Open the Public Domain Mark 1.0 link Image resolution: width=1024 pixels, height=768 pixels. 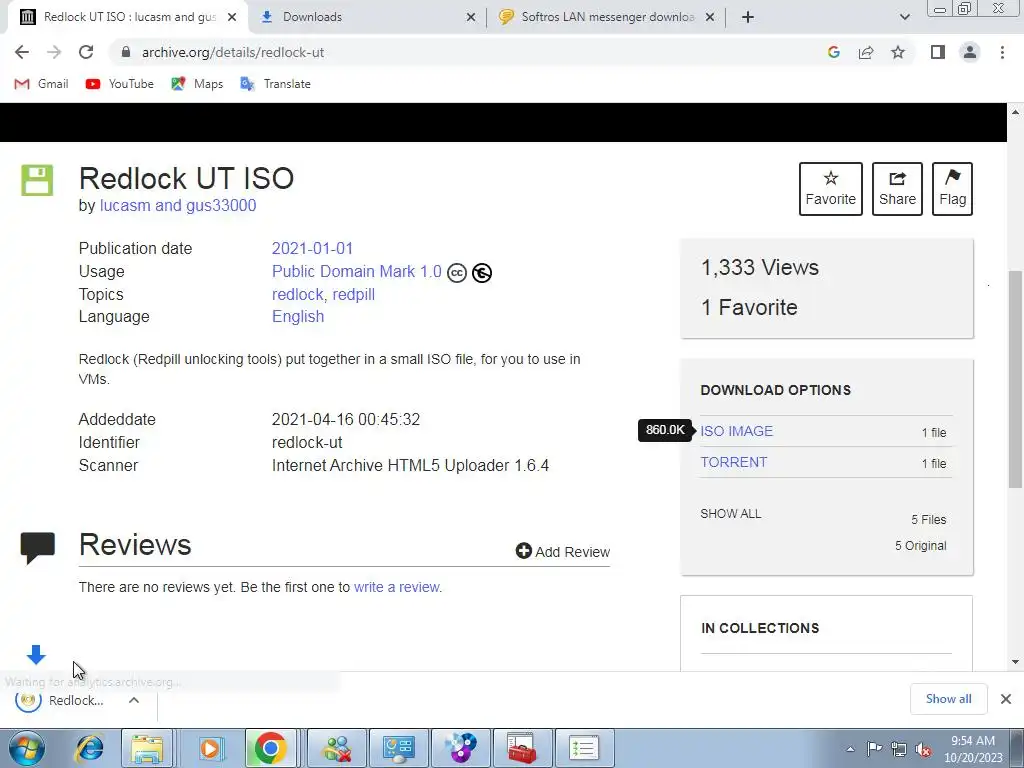click(x=357, y=272)
